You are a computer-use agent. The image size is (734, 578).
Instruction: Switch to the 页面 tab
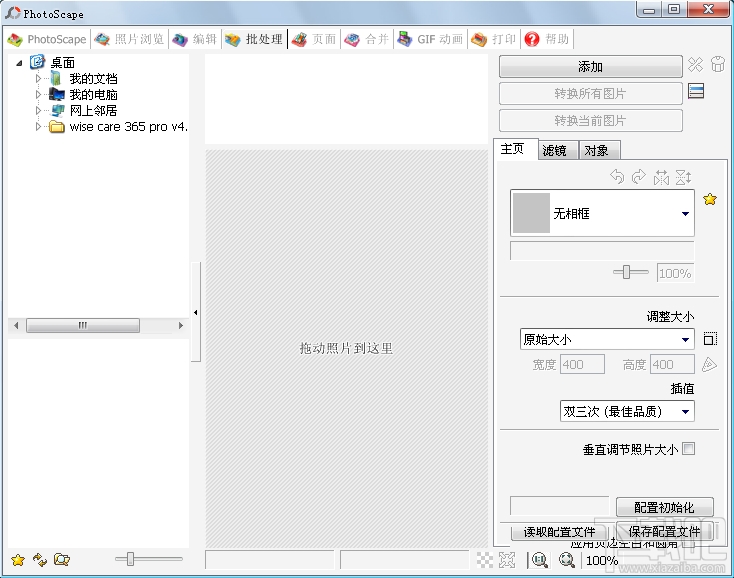[x=314, y=39]
